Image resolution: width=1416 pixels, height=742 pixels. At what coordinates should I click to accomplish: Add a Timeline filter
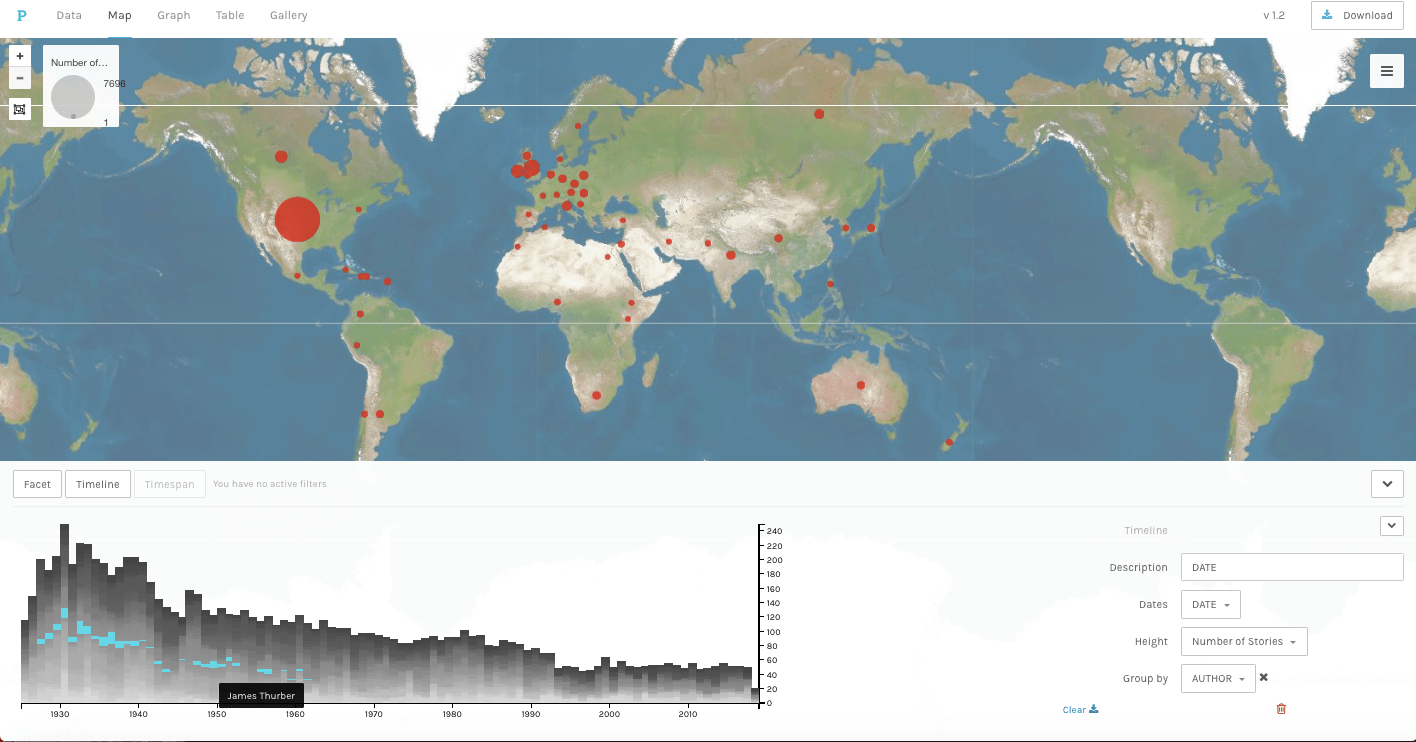(98, 484)
